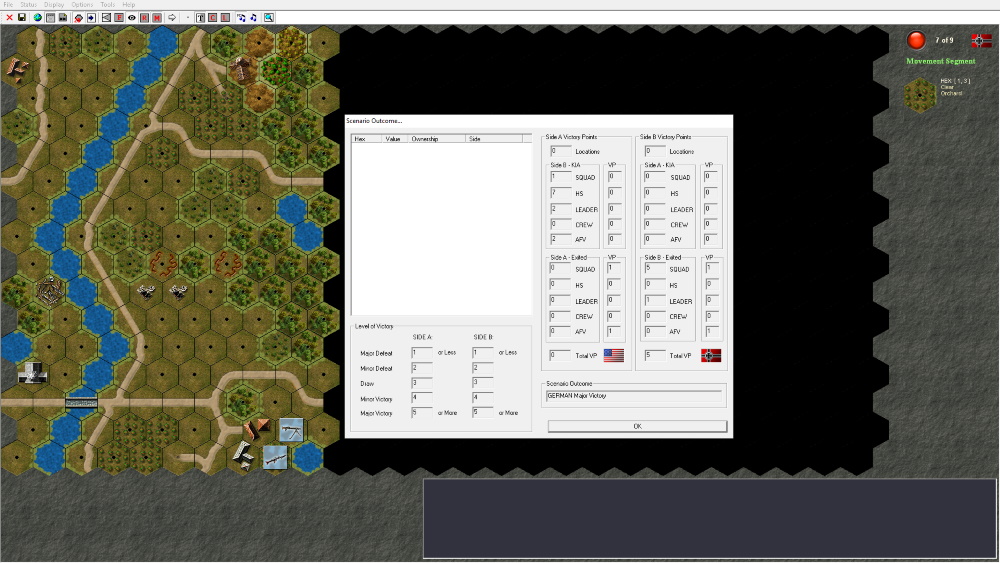Click the right arrow toolbar icon
The height and width of the screenshot is (563, 1000).
[172, 17]
